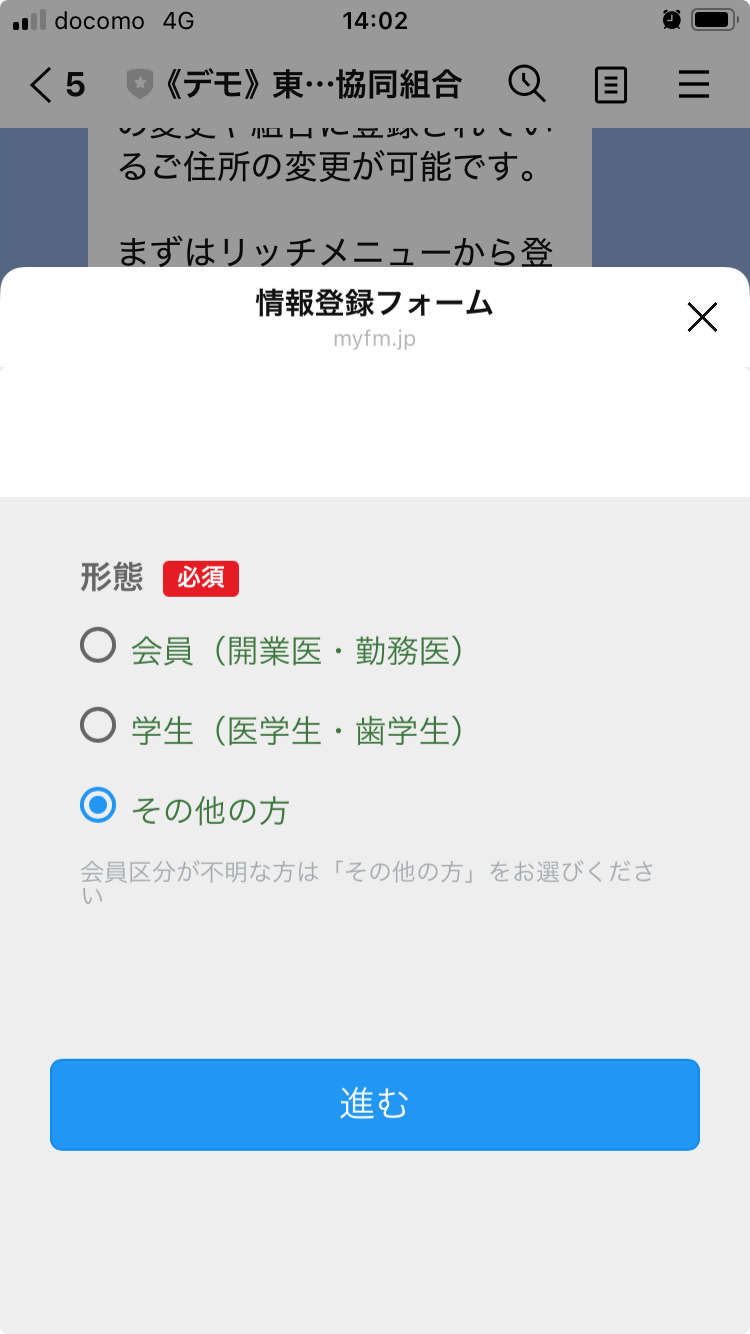Tap the official account shield badge
The height and width of the screenshot is (1334, 750).
coord(139,85)
